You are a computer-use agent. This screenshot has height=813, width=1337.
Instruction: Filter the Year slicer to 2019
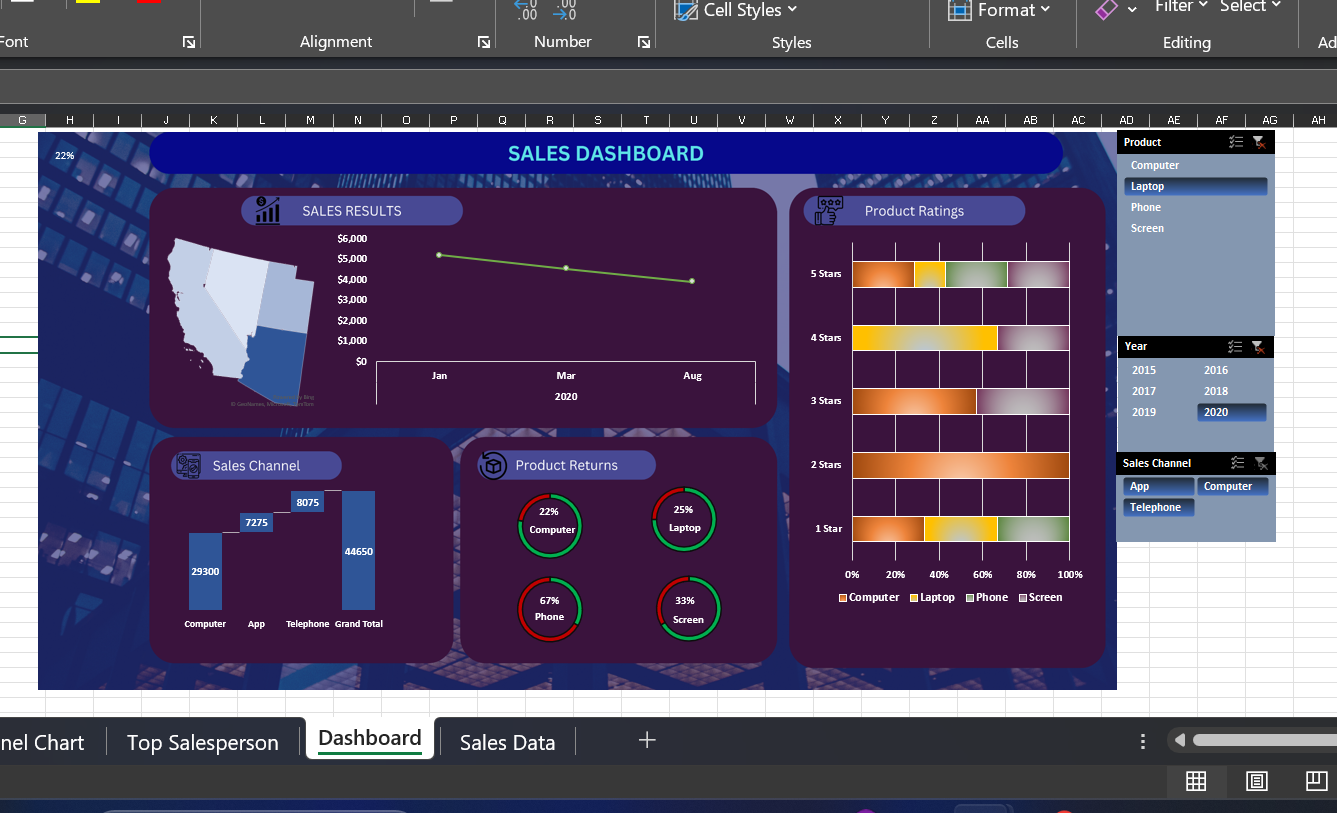[1158, 412]
